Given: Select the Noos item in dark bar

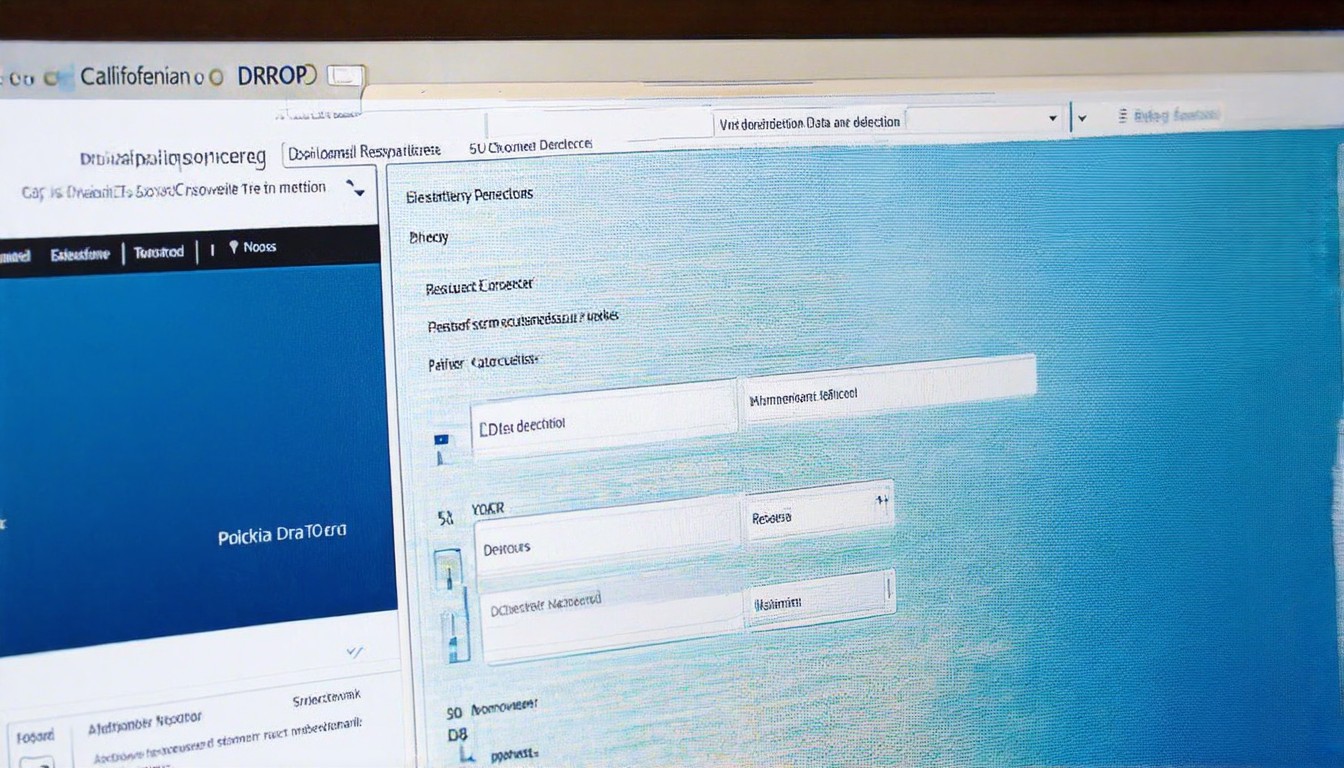Looking at the screenshot, I should (259, 247).
